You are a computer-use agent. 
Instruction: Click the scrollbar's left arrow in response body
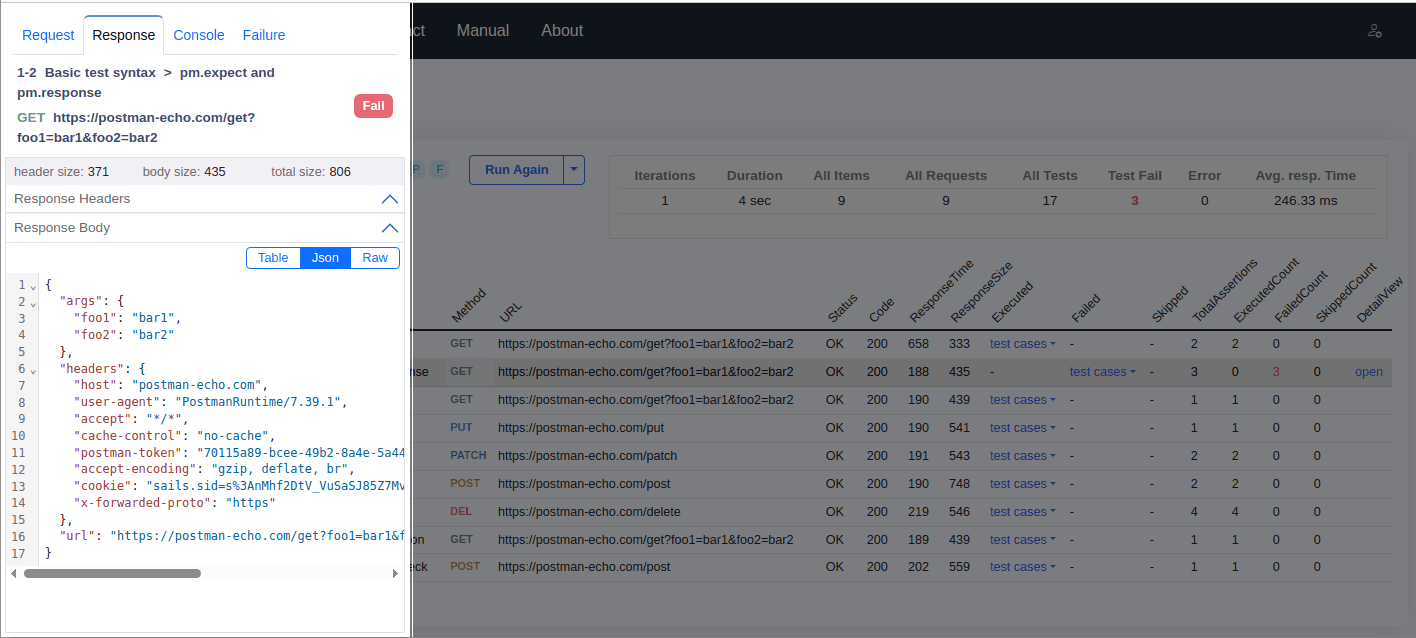click(13, 574)
